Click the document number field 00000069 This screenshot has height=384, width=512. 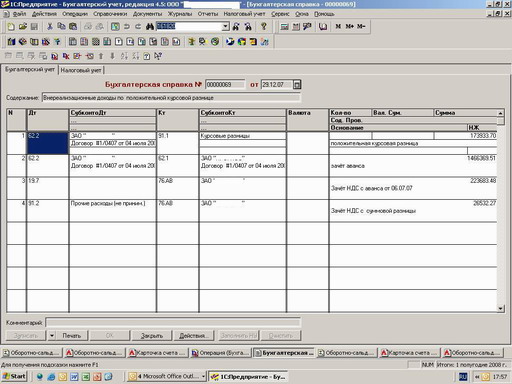tap(225, 84)
